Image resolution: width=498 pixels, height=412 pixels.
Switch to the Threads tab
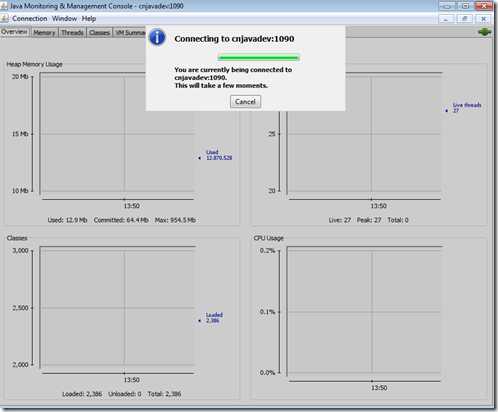pyautogui.click(x=72, y=32)
